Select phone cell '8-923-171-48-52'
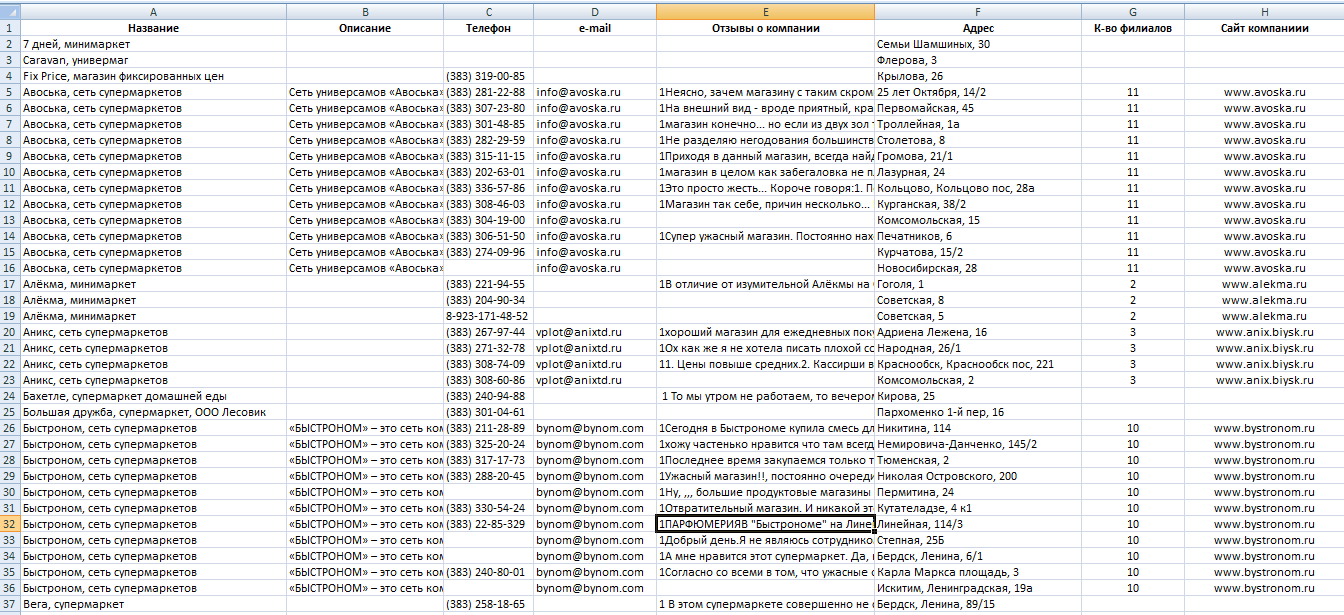The image size is (1344, 615). click(488, 316)
